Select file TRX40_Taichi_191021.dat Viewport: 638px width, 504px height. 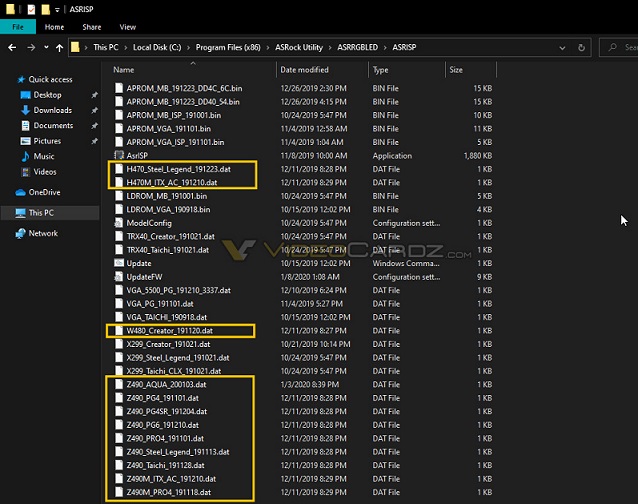pyautogui.click(x=168, y=250)
